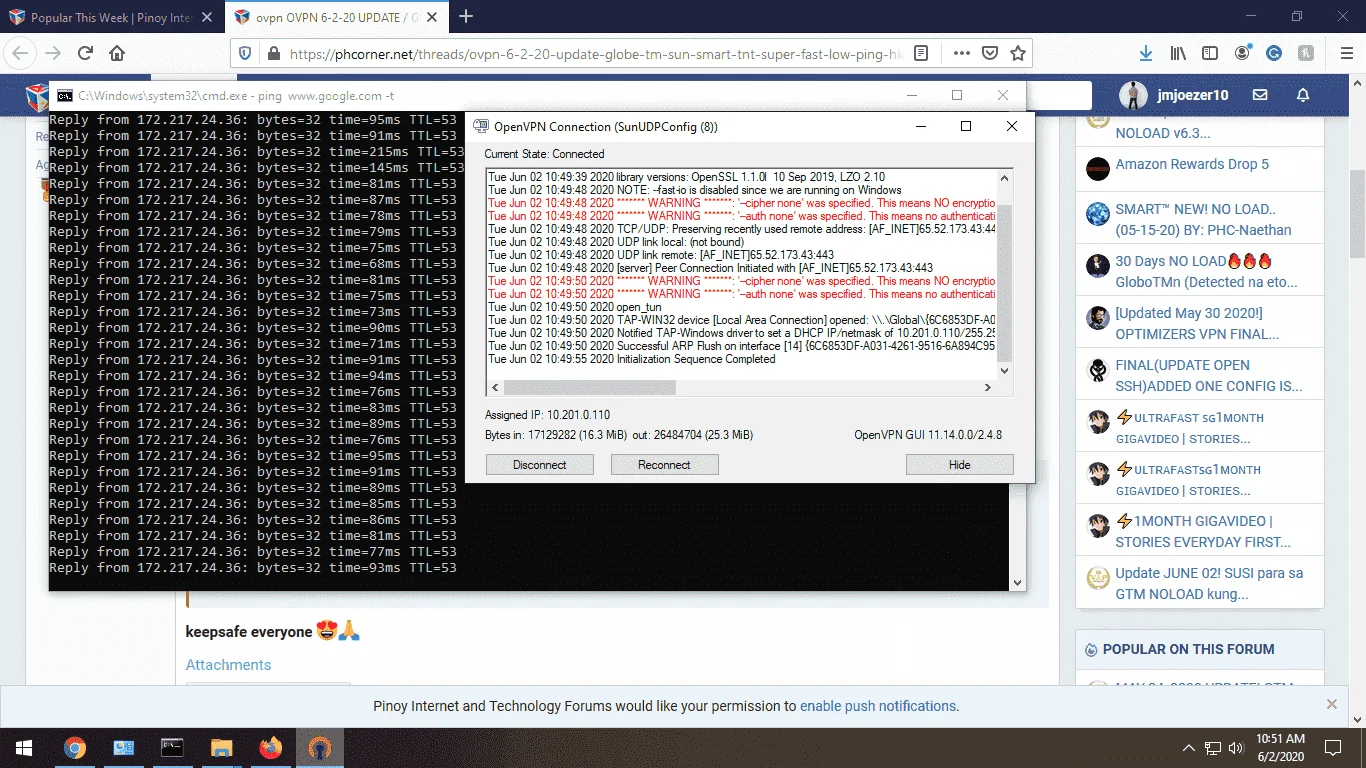The width and height of the screenshot is (1366, 768).
Task: Open the Firefox Account icon
Action: tap(1243, 53)
